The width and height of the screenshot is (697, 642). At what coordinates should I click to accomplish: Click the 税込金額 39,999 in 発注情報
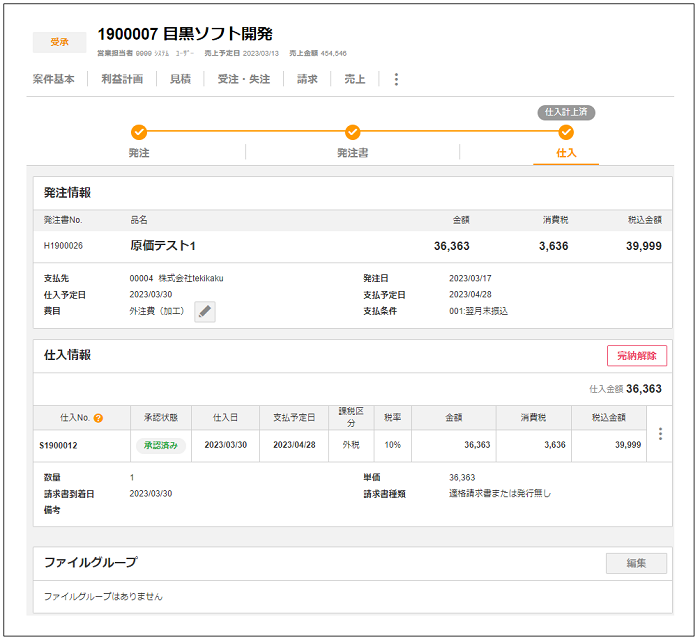pyautogui.click(x=644, y=246)
